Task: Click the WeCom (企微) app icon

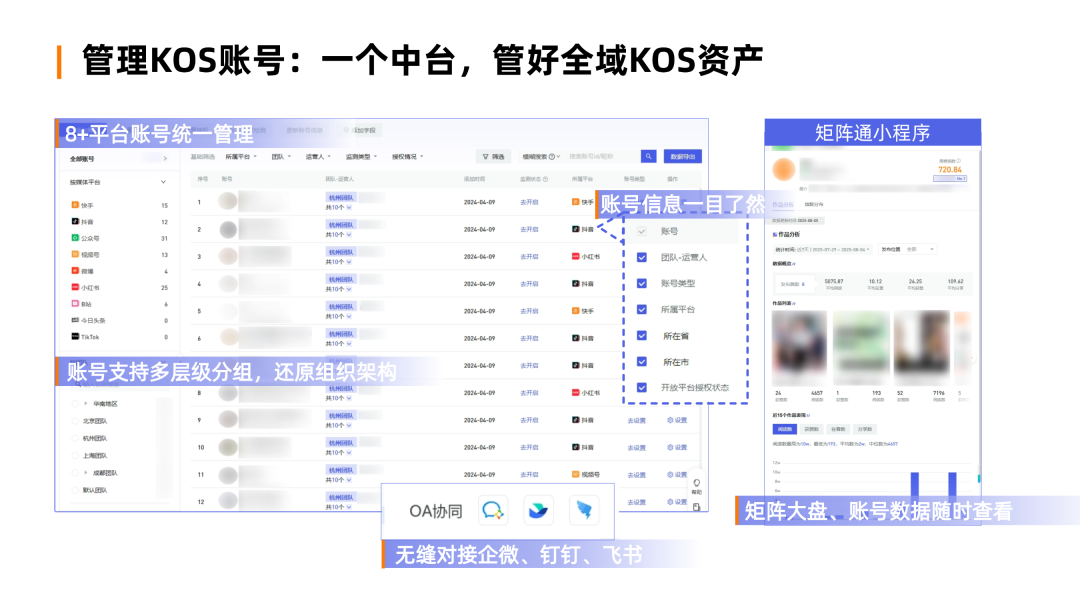Action: coord(494,511)
